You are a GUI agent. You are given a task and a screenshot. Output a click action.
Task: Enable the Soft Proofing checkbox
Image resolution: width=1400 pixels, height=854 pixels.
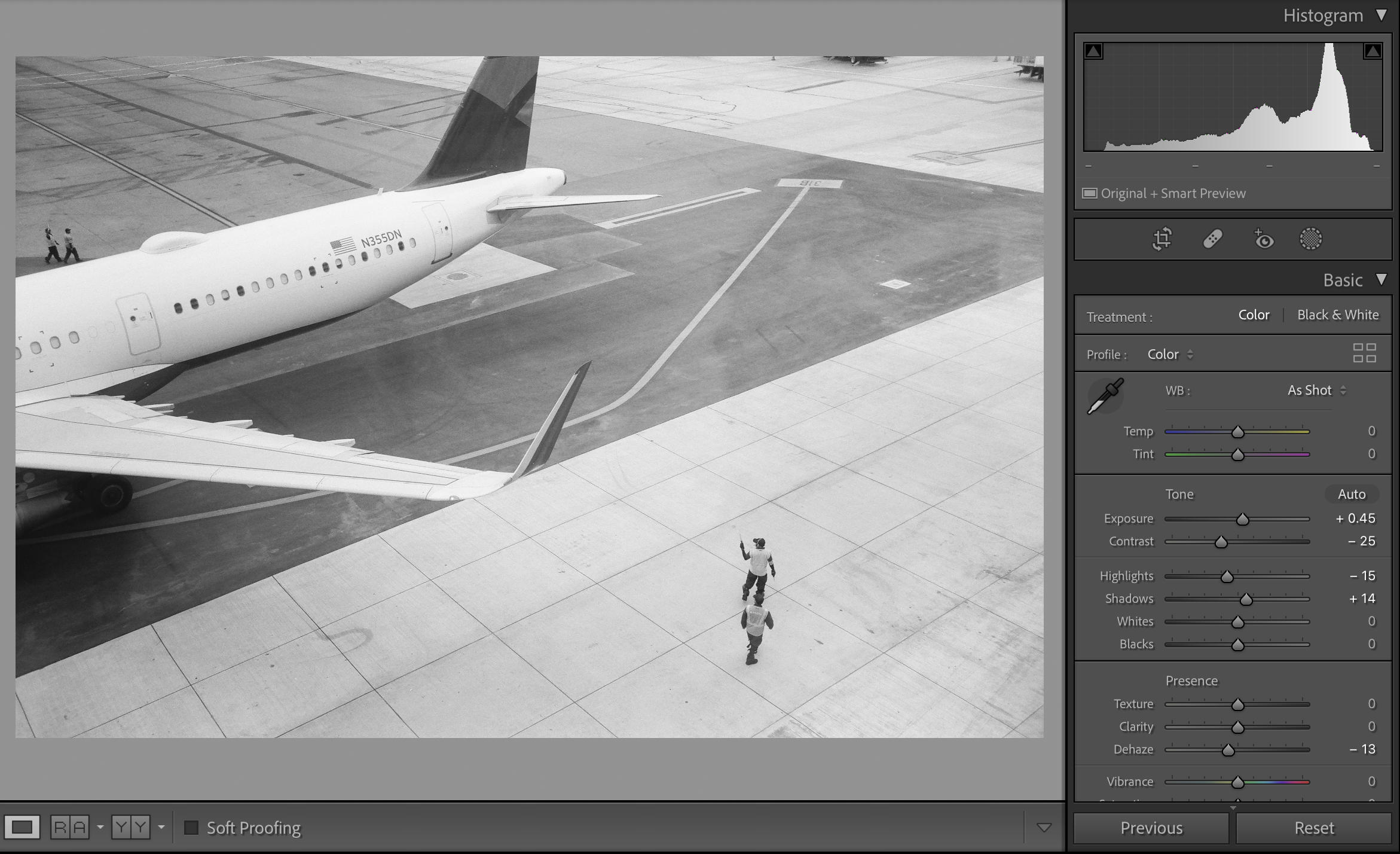coord(191,828)
